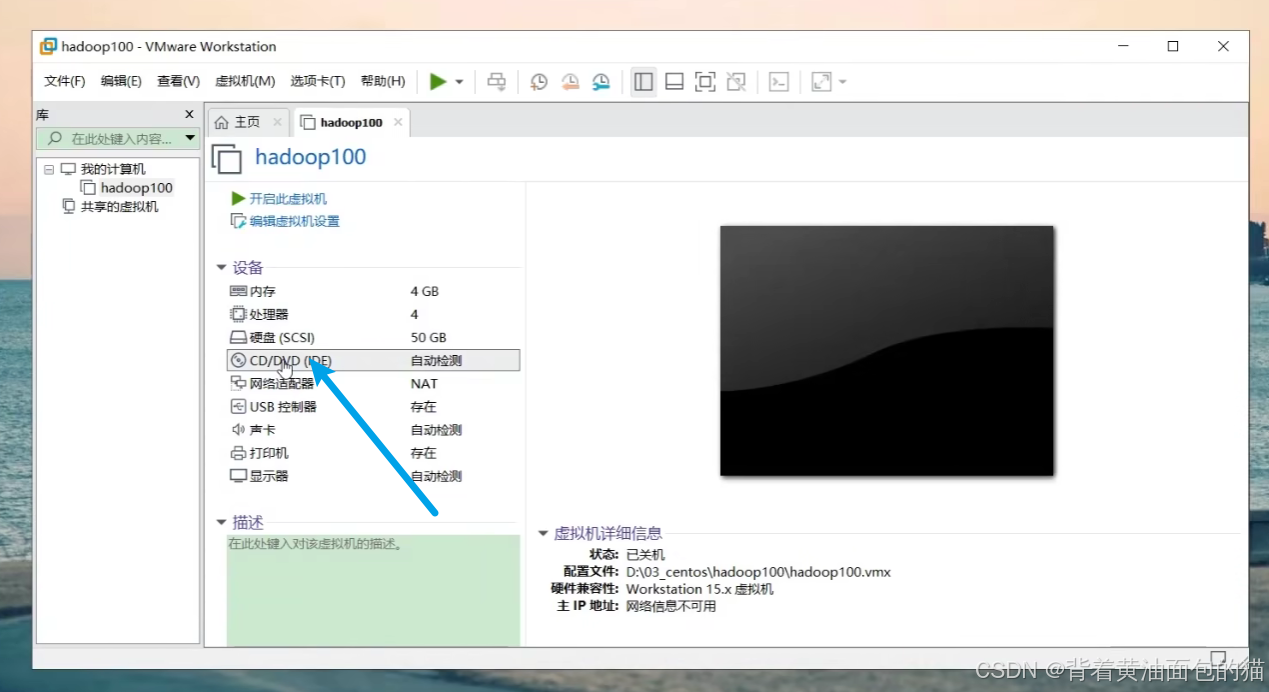Collapse the 描述 section
The width and height of the screenshot is (1269, 692).
[222, 523]
